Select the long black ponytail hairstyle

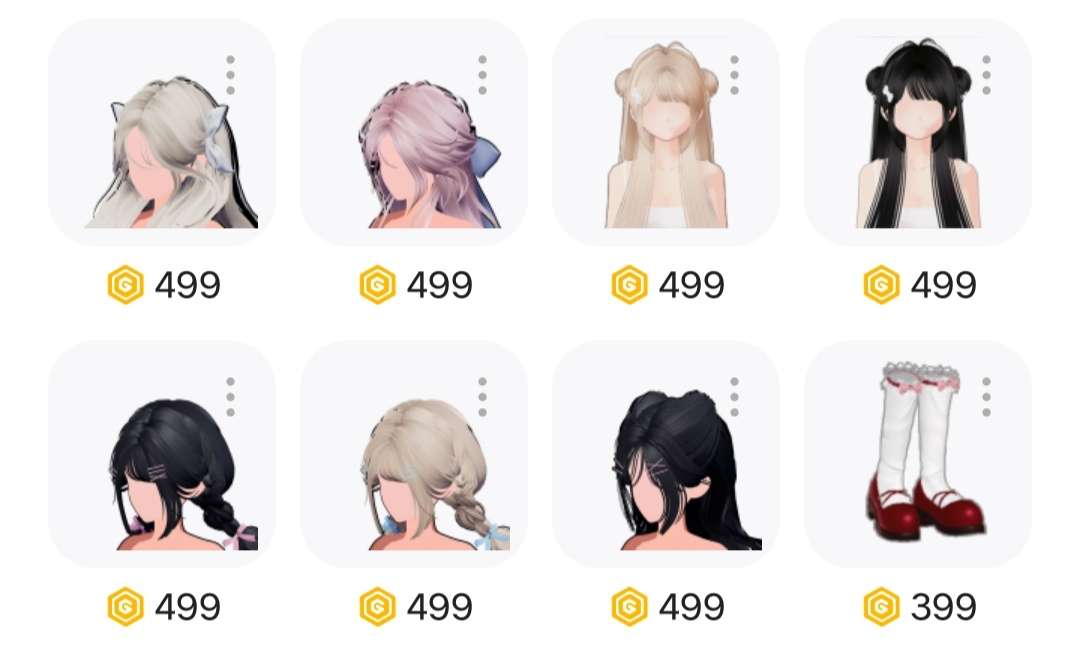pos(666,454)
